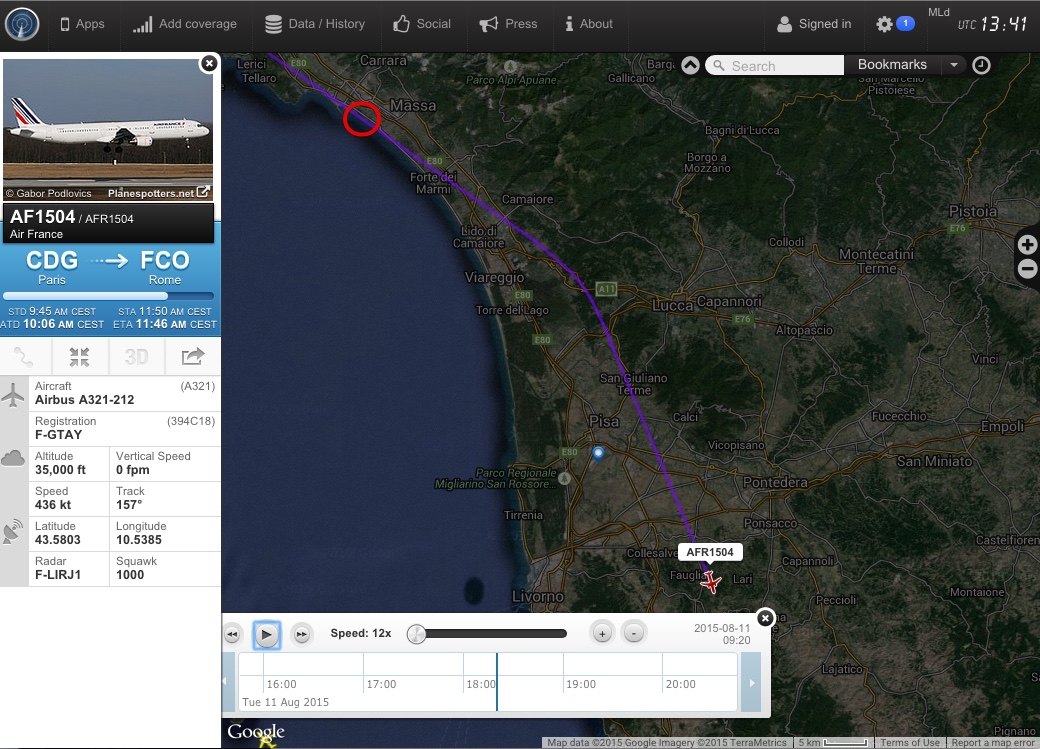This screenshot has width=1040, height=749.
Task: Switch to 3D view
Action: point(137,357)
